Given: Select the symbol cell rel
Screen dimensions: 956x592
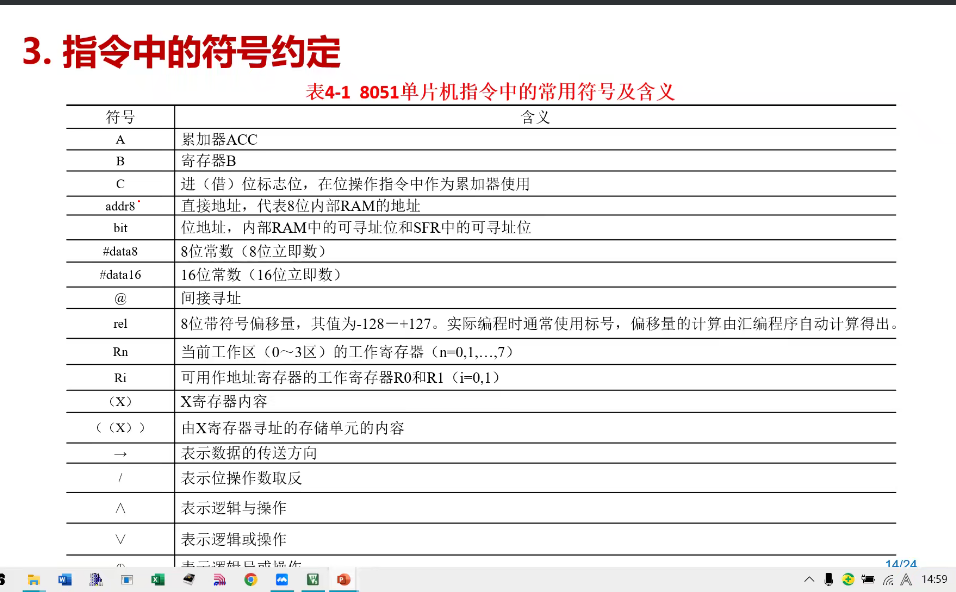Looking at the screenshot, I should pos(120,324).
